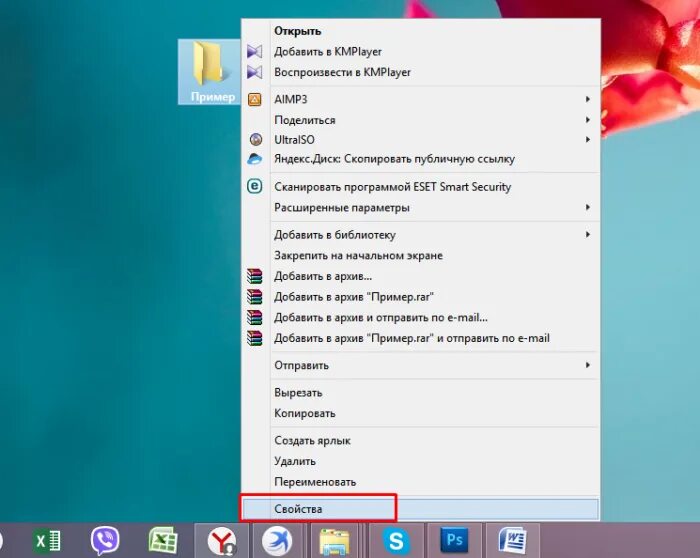
Task: Select Яндекс.Диск: Скопировать публичную ссылку
Action: [x=421, y=159]
